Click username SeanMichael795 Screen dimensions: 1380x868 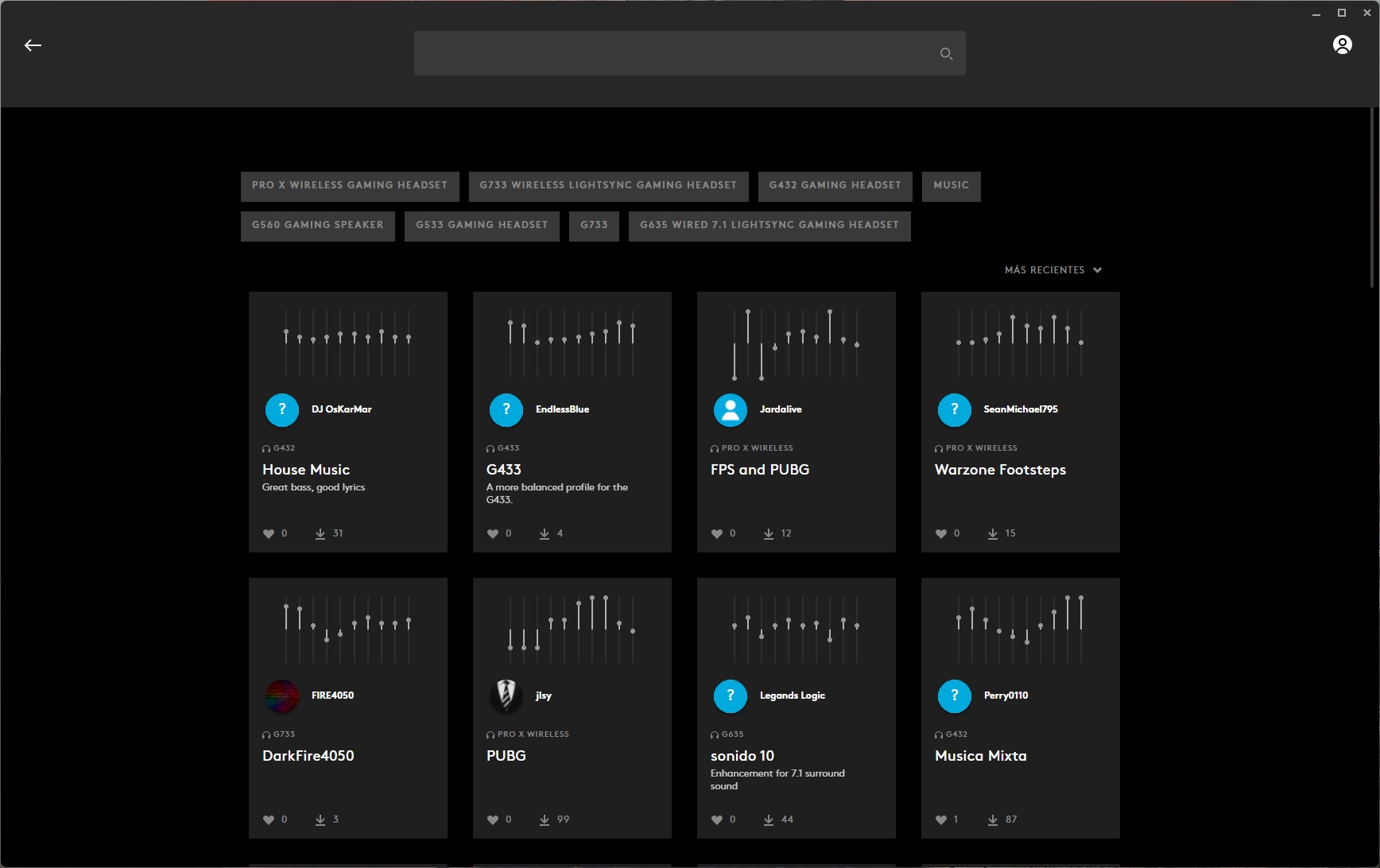click(1021, 409)
